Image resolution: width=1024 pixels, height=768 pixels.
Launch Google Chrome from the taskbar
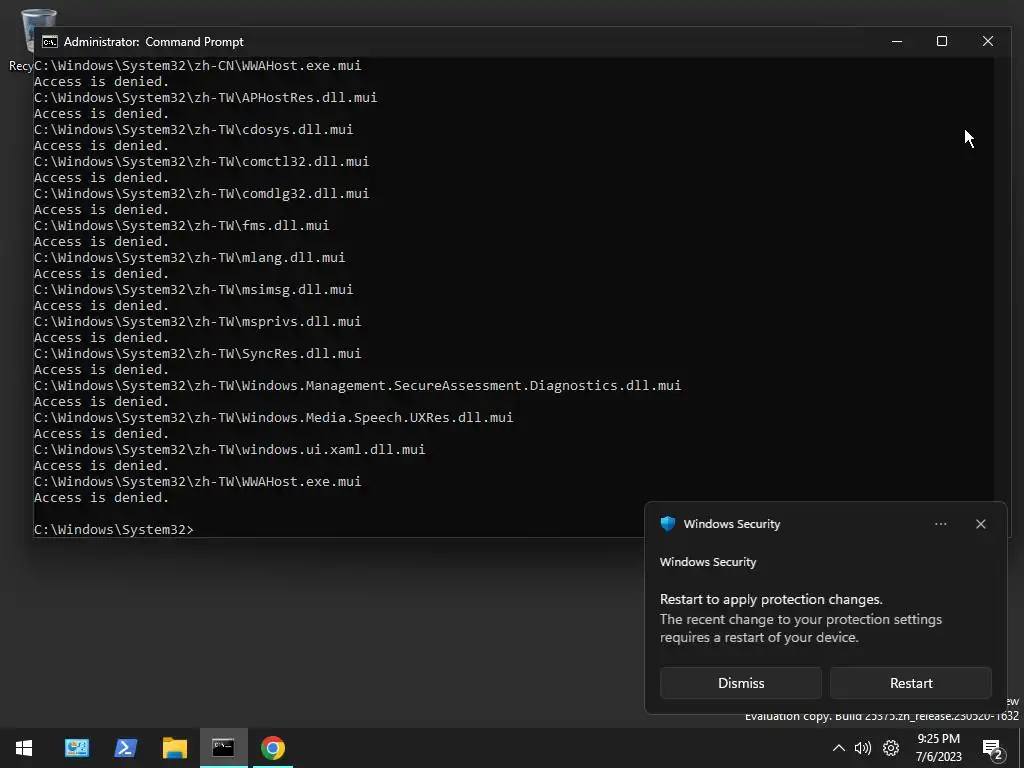tap(273, 748)
